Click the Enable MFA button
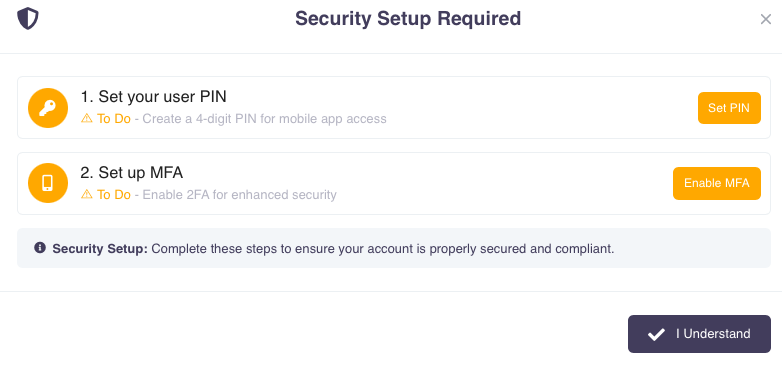The image size is (782, 367). [x=717, y=183]
